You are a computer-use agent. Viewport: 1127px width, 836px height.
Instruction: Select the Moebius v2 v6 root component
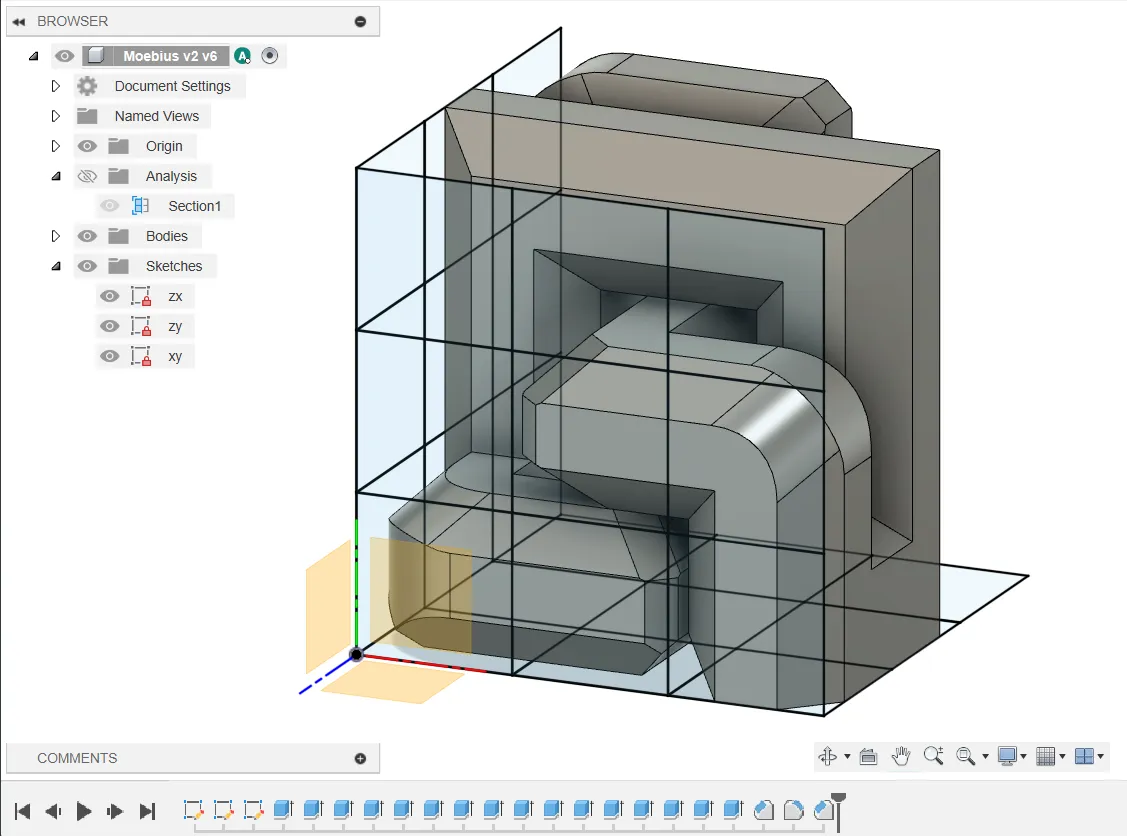click(x=170, y=56)
